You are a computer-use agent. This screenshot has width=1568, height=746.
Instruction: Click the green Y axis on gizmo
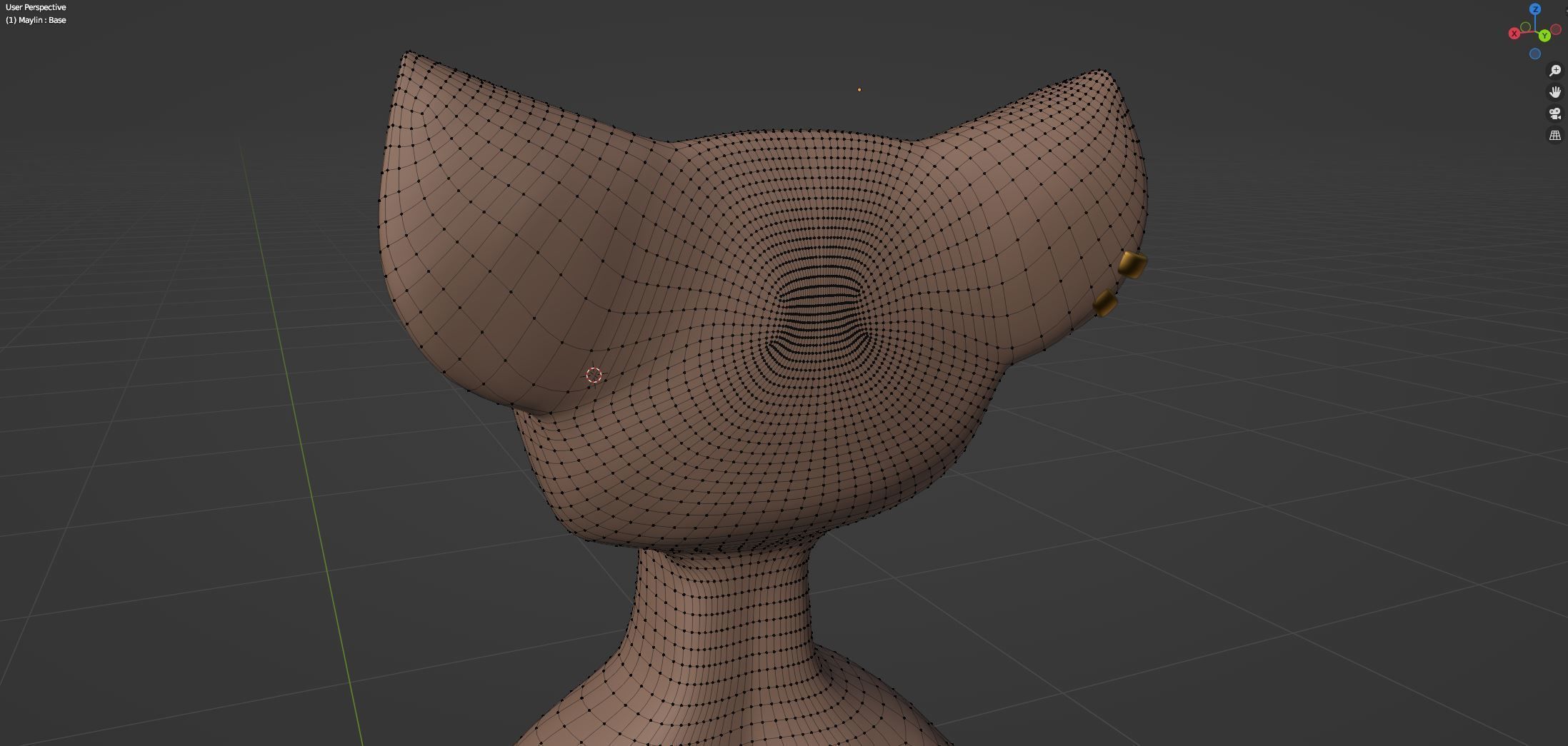1544,35
